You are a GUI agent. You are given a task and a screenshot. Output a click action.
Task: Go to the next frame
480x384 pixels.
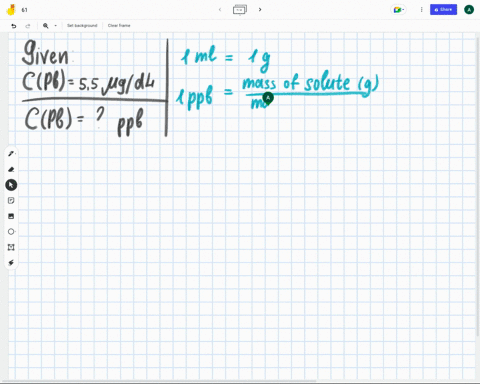click(x=260, y=10)
